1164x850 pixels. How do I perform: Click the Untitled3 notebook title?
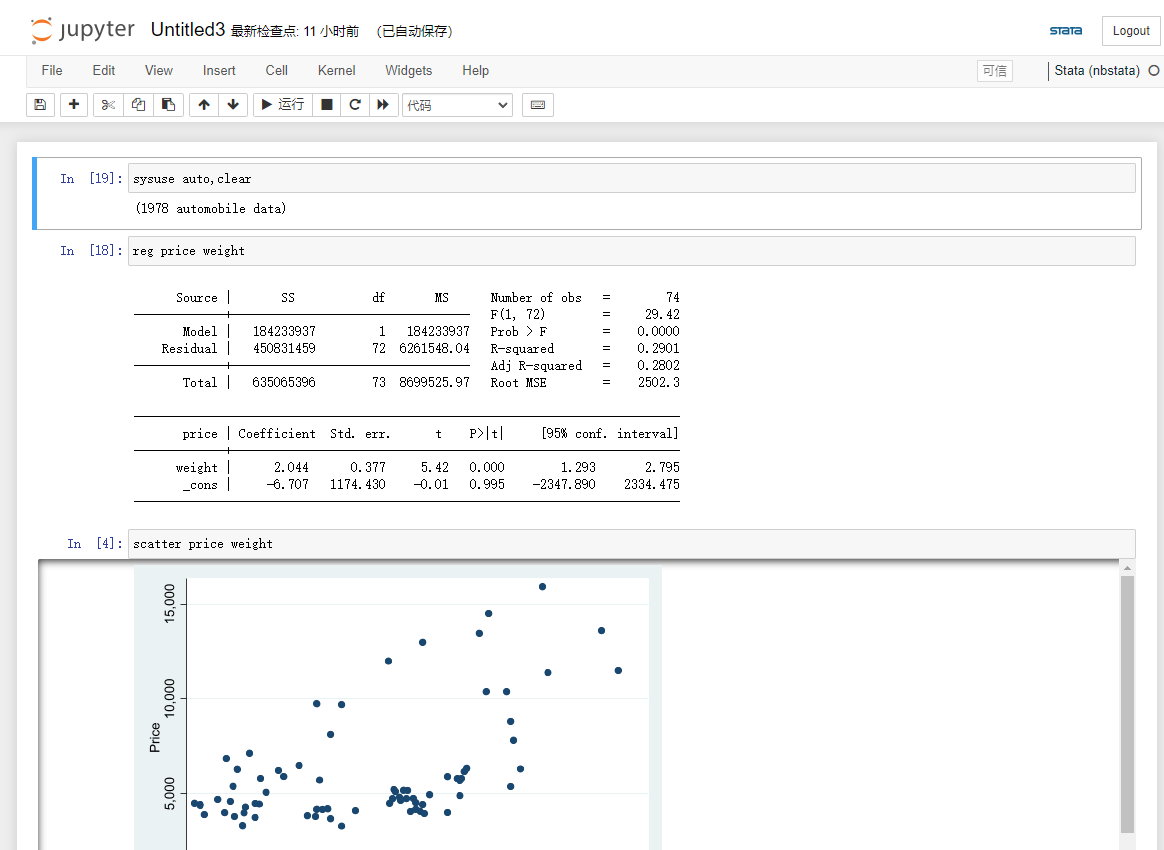187,30
